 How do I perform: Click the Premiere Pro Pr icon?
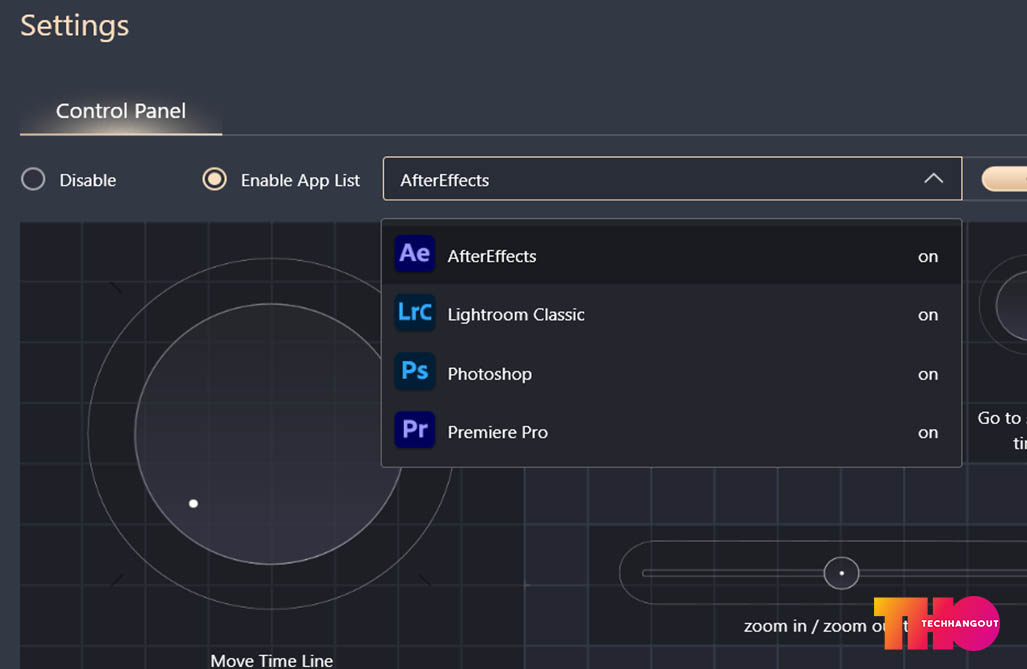click(415, 430)
